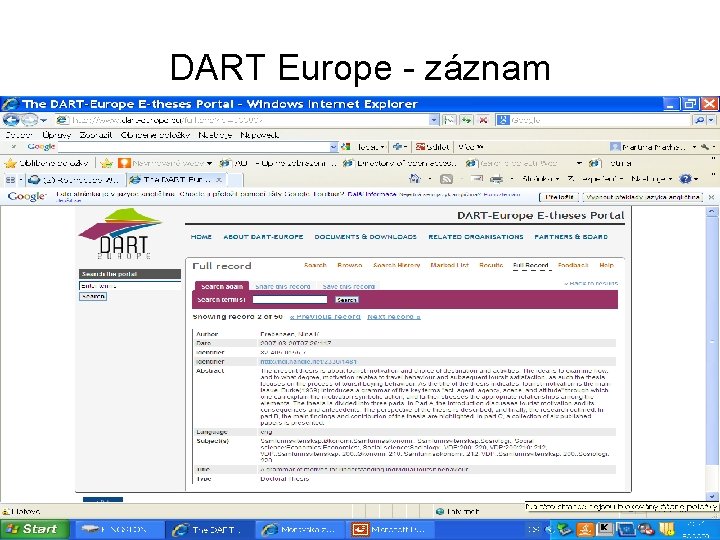Viewport: 720px width, 540px height.
Task: Open the Microsoft PowerPoint taskbar item
Action: pyautogui.click(x=388, y=529)
